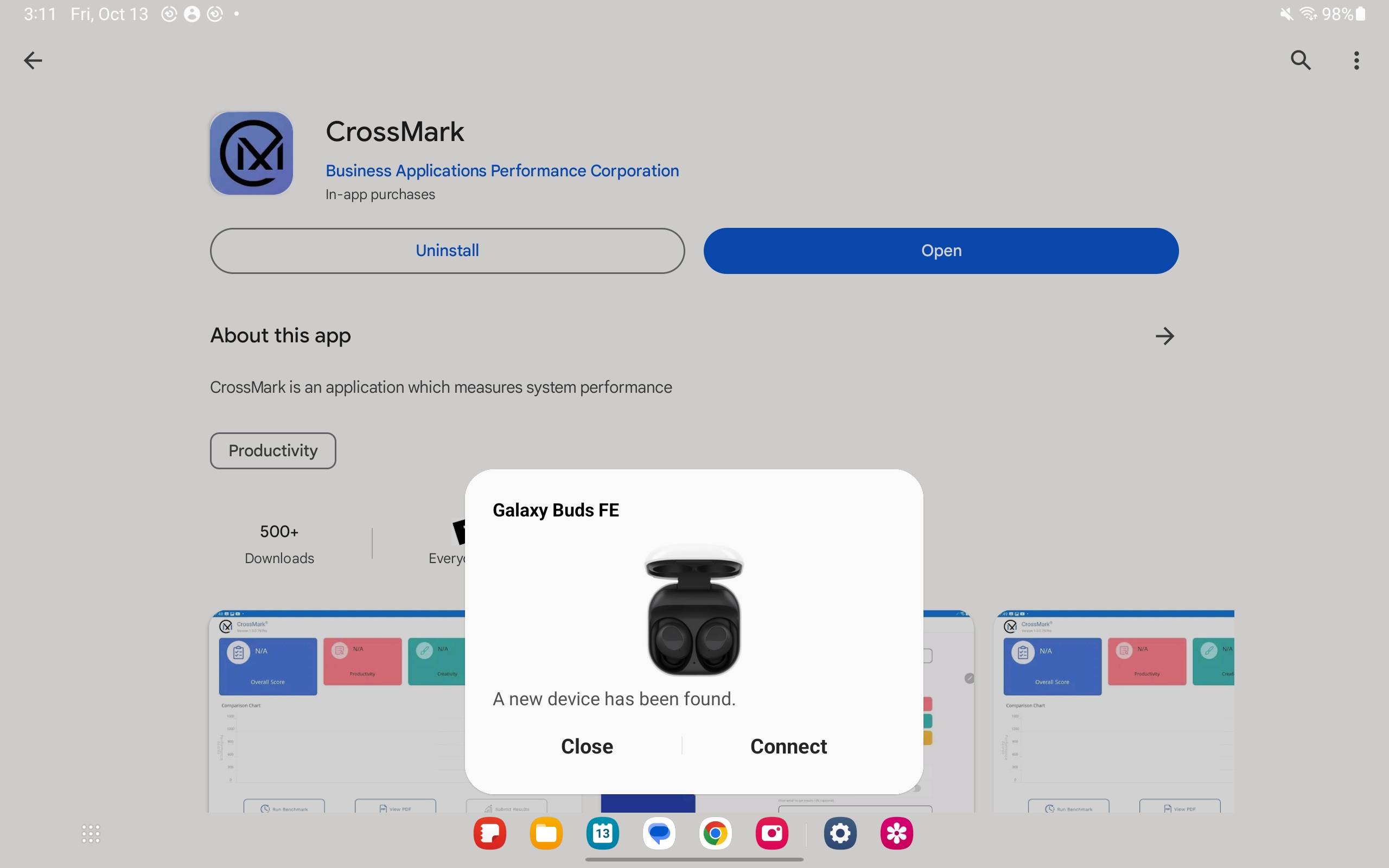
Task: Tap the Galaxy Buds case image
Action: 694,610
